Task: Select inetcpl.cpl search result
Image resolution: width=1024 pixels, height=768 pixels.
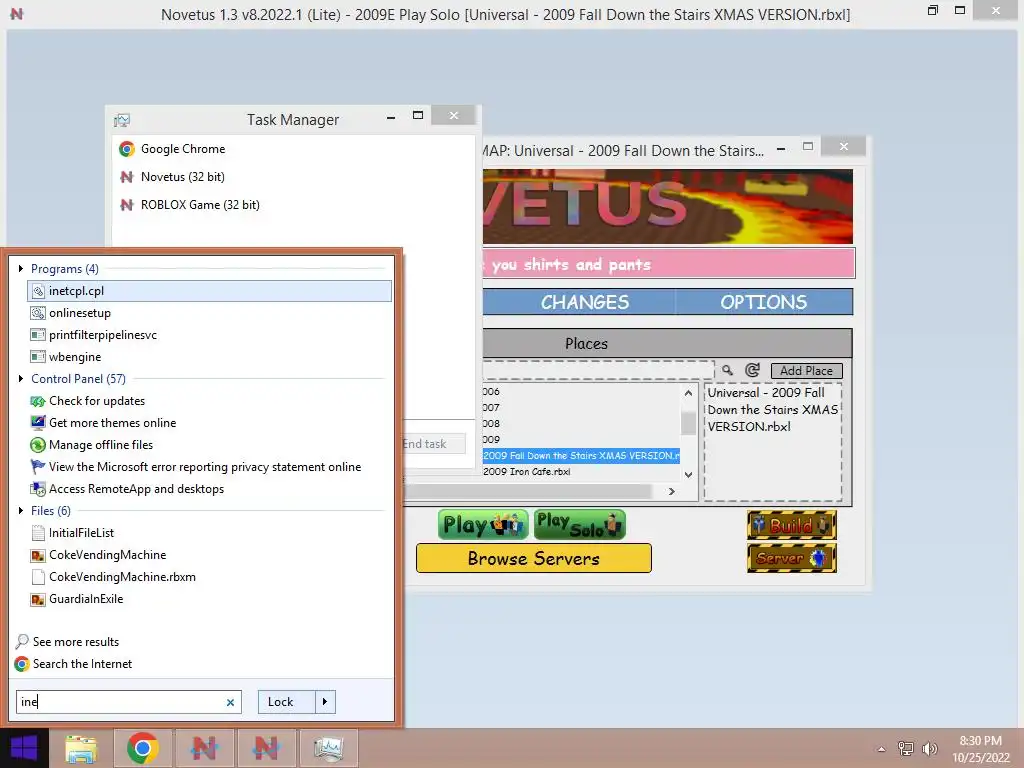Action: [x=210, y=291]
